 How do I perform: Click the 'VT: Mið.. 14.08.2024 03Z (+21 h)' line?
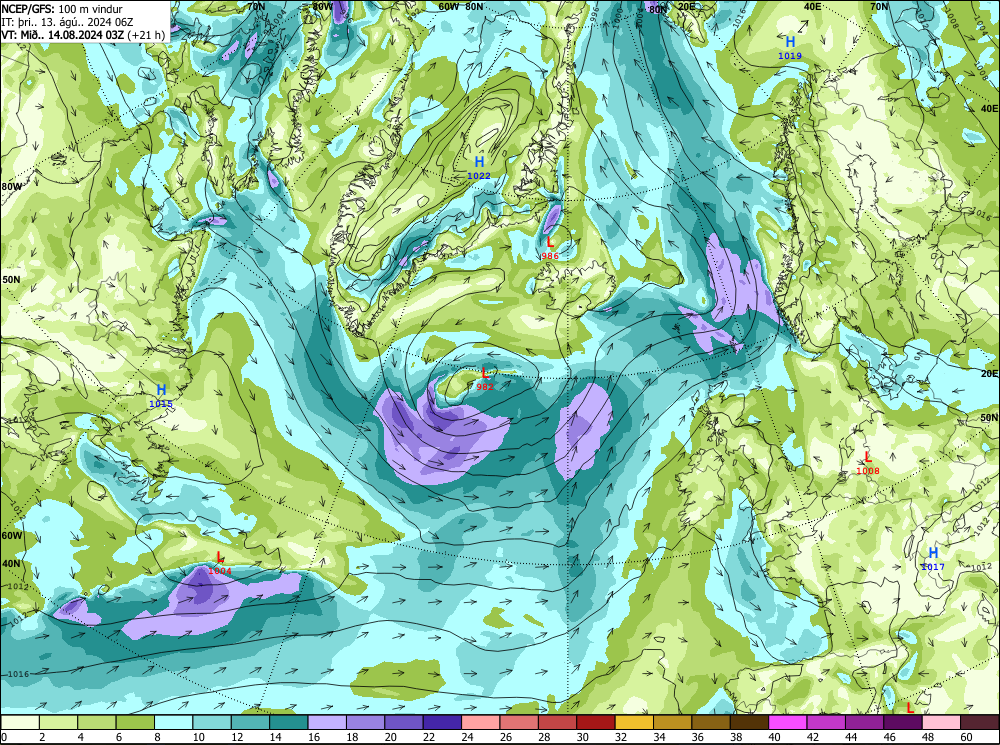(x=83, y=35)
